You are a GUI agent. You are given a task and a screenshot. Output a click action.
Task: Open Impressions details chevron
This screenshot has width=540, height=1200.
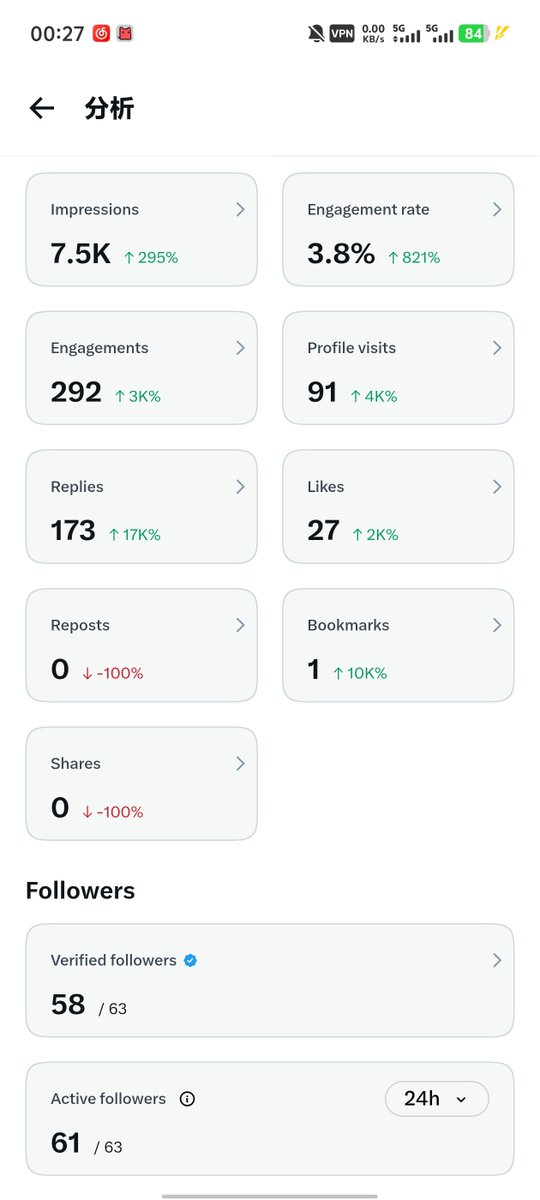tap(240, 209)
